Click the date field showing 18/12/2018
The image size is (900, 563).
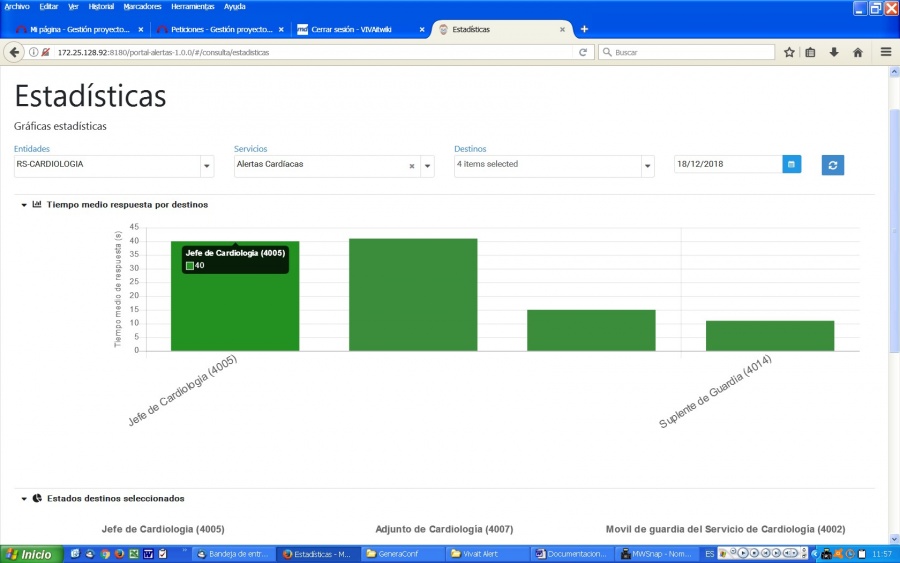(728, 164)
